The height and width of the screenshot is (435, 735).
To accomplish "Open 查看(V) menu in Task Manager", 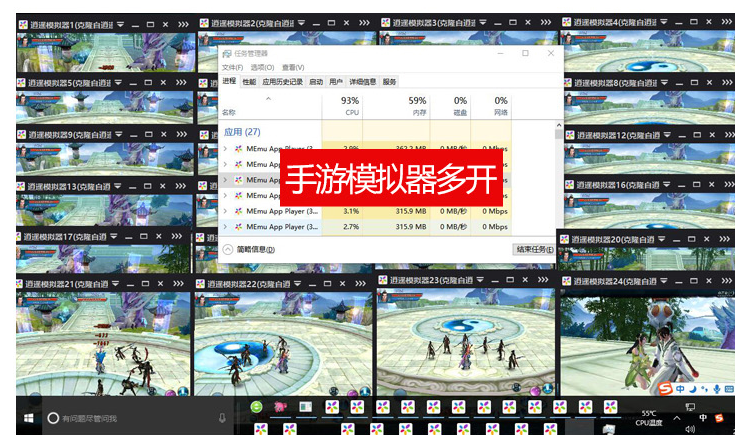I will tap(293, 68).
